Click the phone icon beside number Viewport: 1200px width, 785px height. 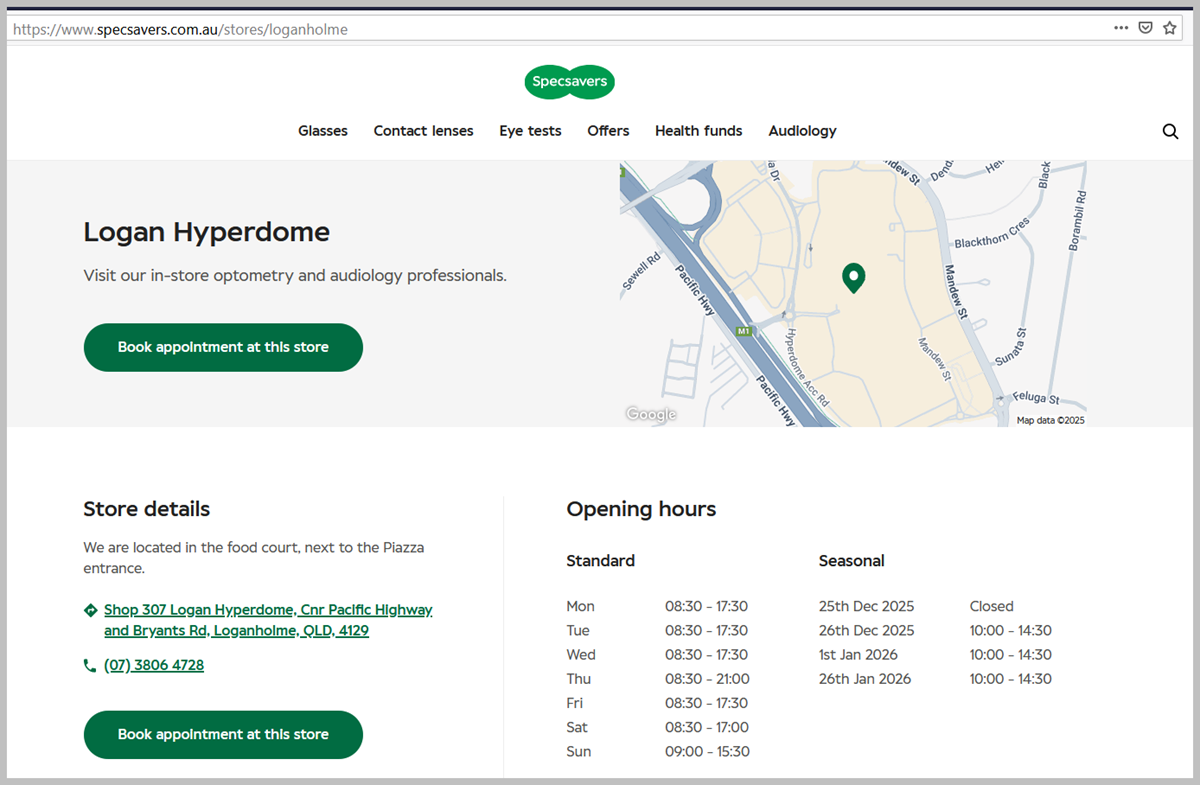[x=90, y=666]
